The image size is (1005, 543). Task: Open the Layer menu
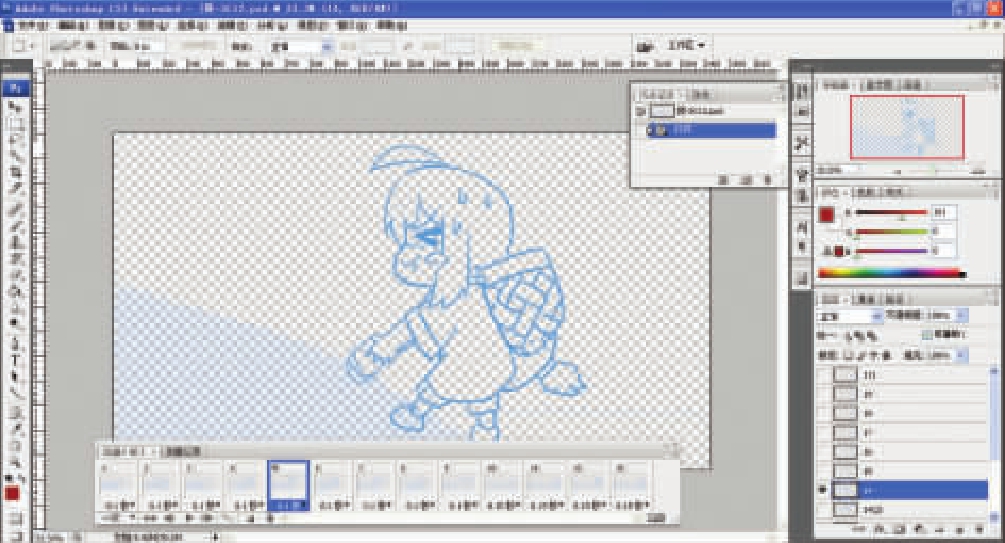click(153, 26)
